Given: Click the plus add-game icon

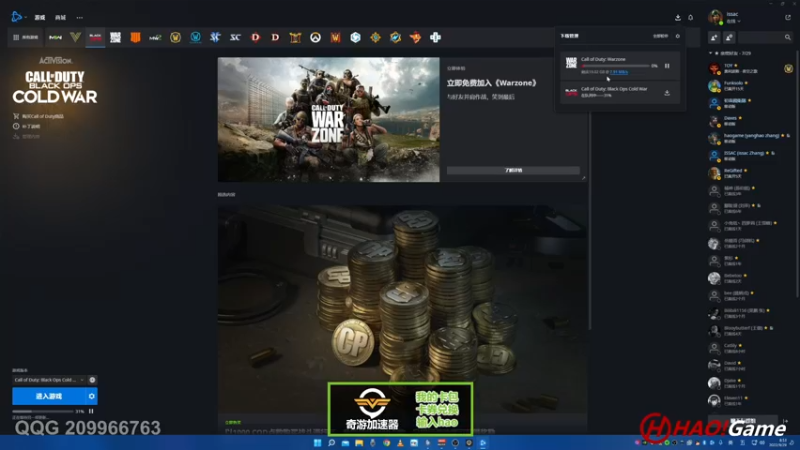Looking at the screenshot, I should 435,37.
